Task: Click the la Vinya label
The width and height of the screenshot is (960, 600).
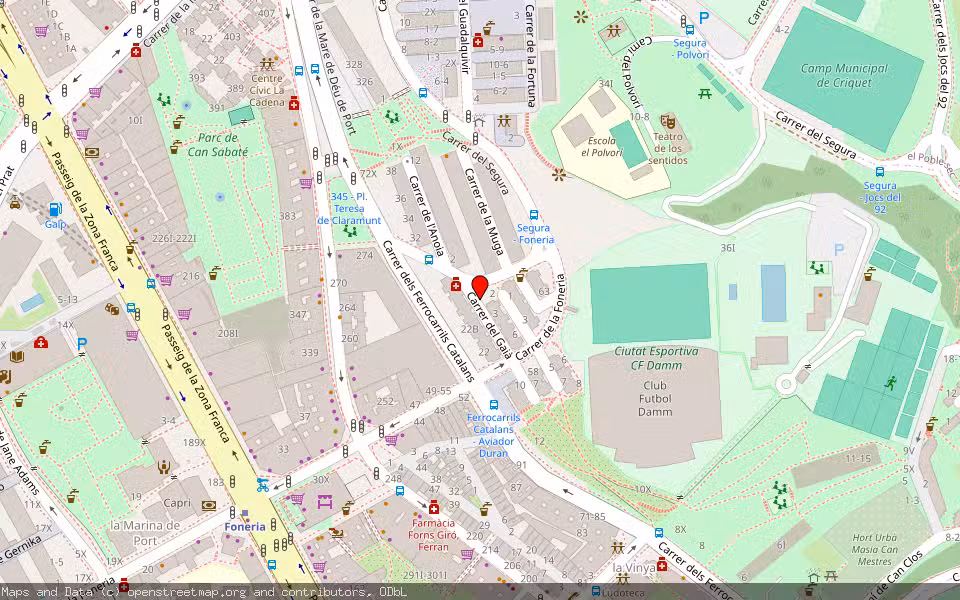Action: point(634,568)
